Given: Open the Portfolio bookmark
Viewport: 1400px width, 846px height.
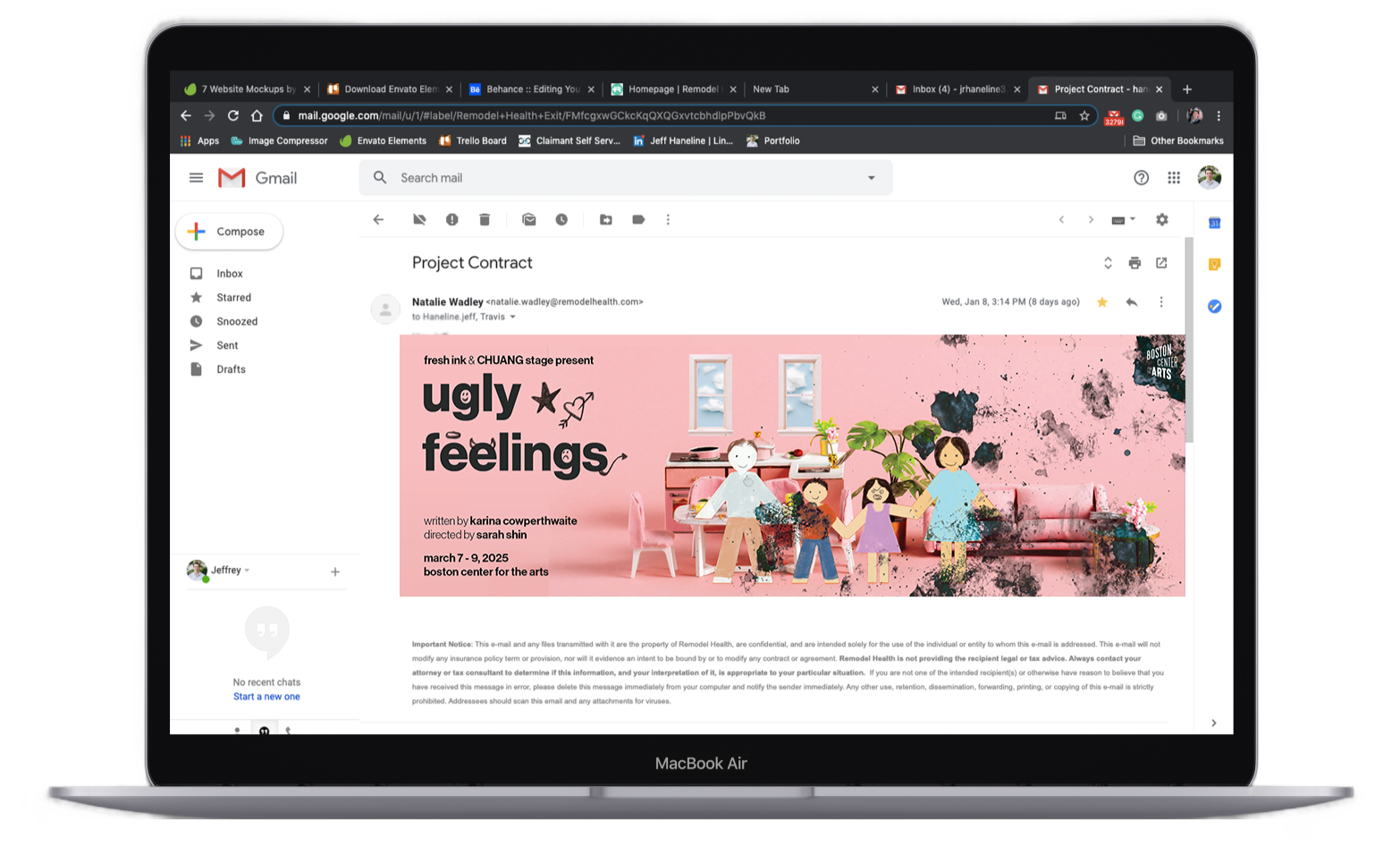Looking at the screenshot, I should point(773,140).
